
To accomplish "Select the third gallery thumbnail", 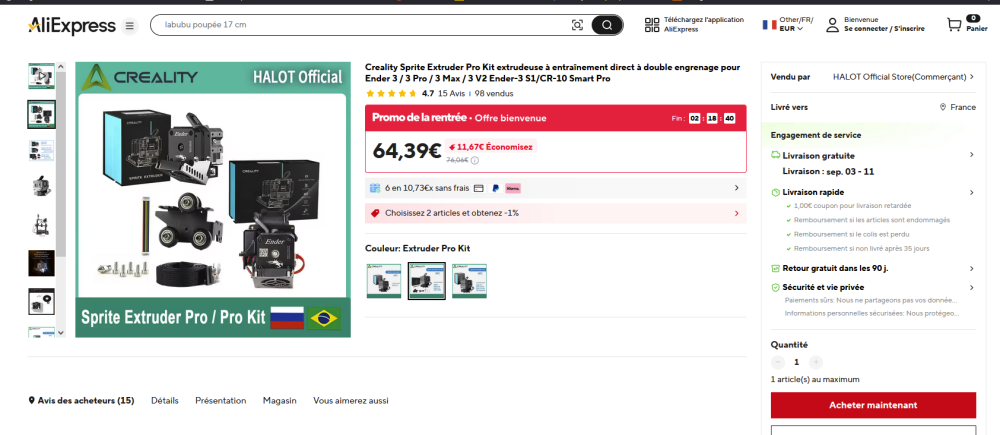I will 41,151.
